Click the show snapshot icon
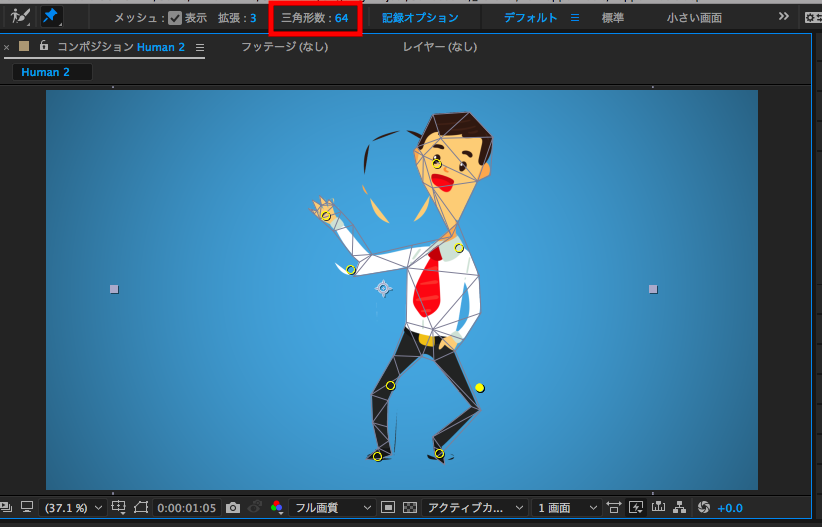Image resolution: width=822 pixels, height=527 pixels. pos(255,507)
